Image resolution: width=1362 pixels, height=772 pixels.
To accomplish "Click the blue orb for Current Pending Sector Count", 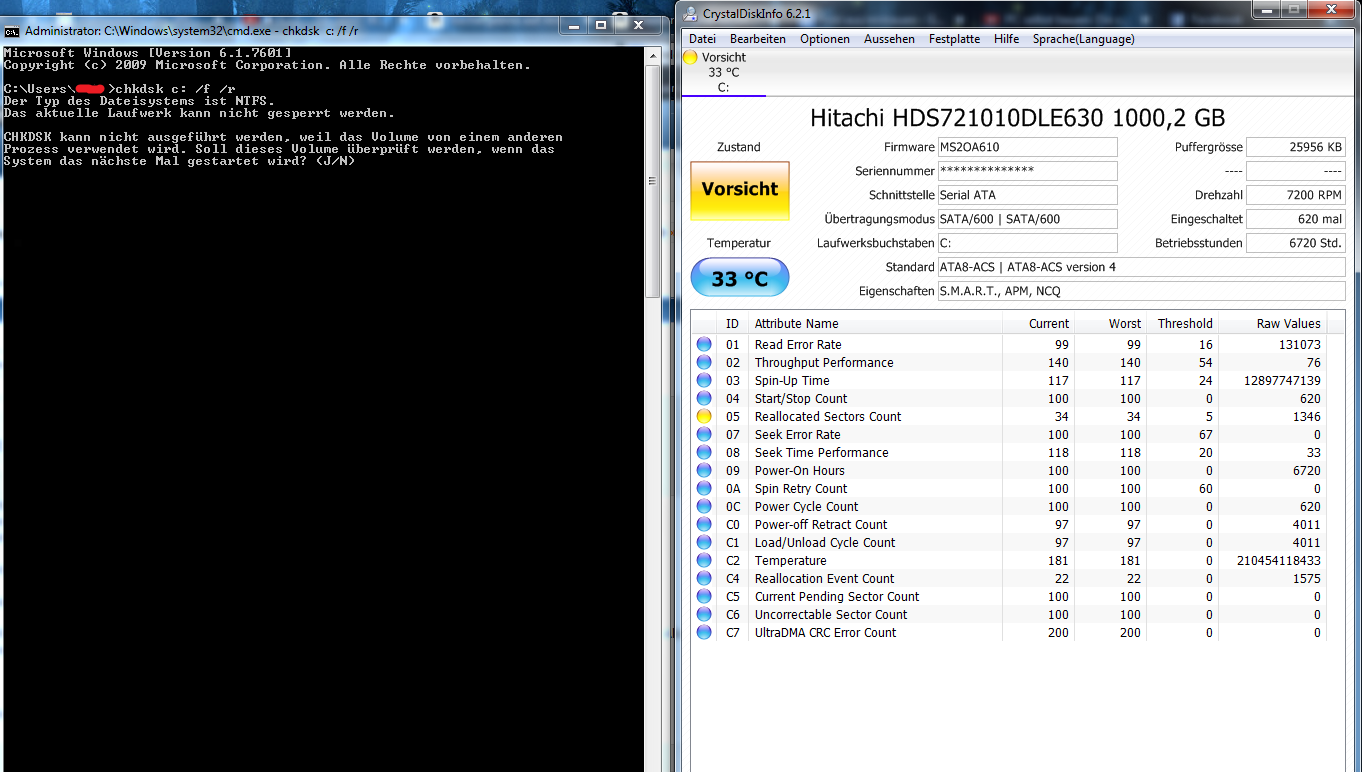I will point(704,596).
